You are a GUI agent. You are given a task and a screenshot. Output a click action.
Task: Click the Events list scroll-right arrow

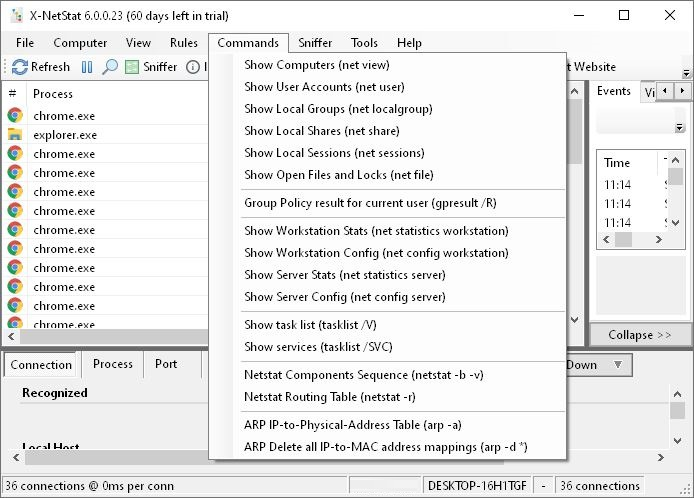[659, 239]
